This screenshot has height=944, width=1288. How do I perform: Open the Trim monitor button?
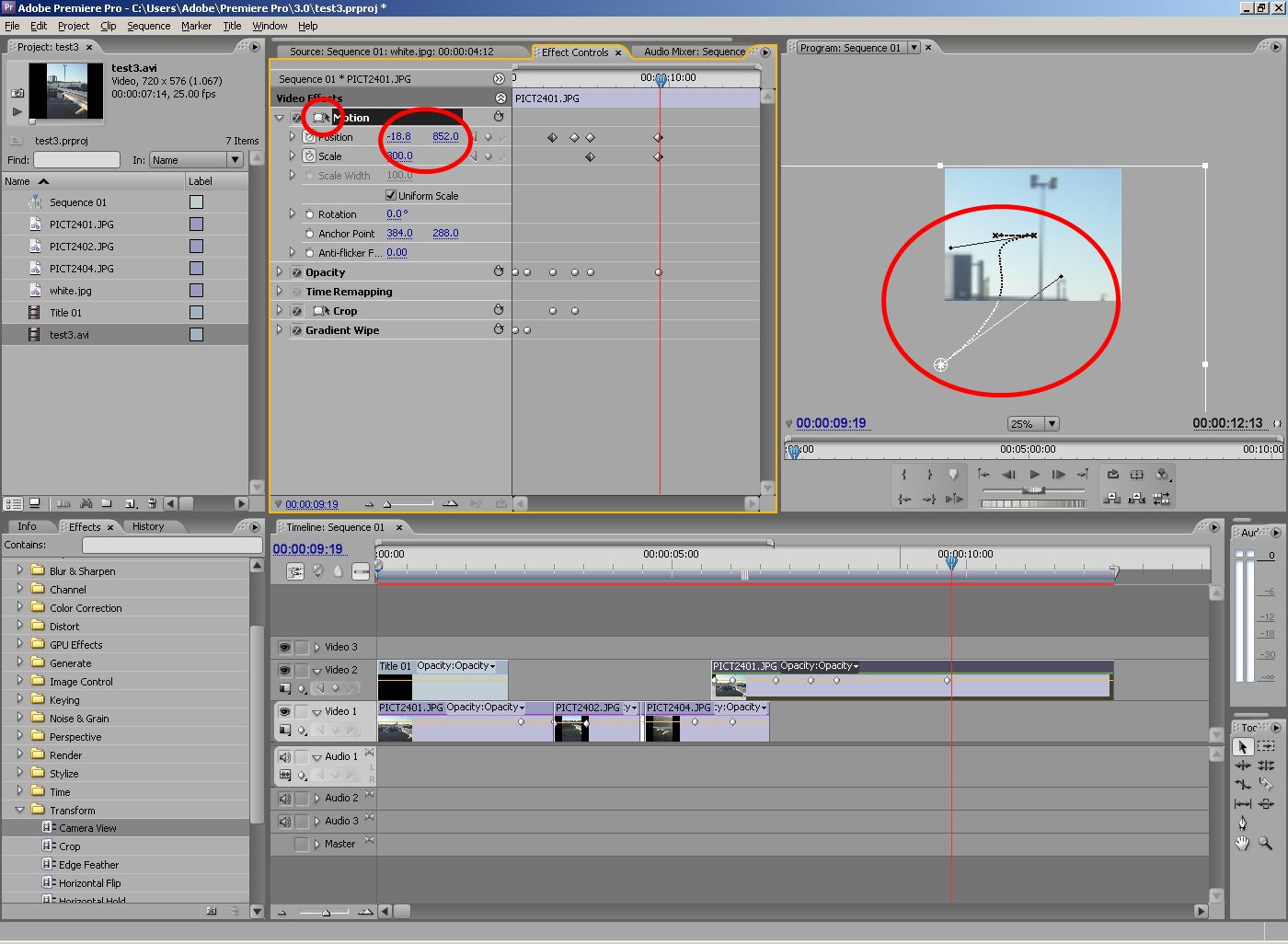coord(1161,499)
